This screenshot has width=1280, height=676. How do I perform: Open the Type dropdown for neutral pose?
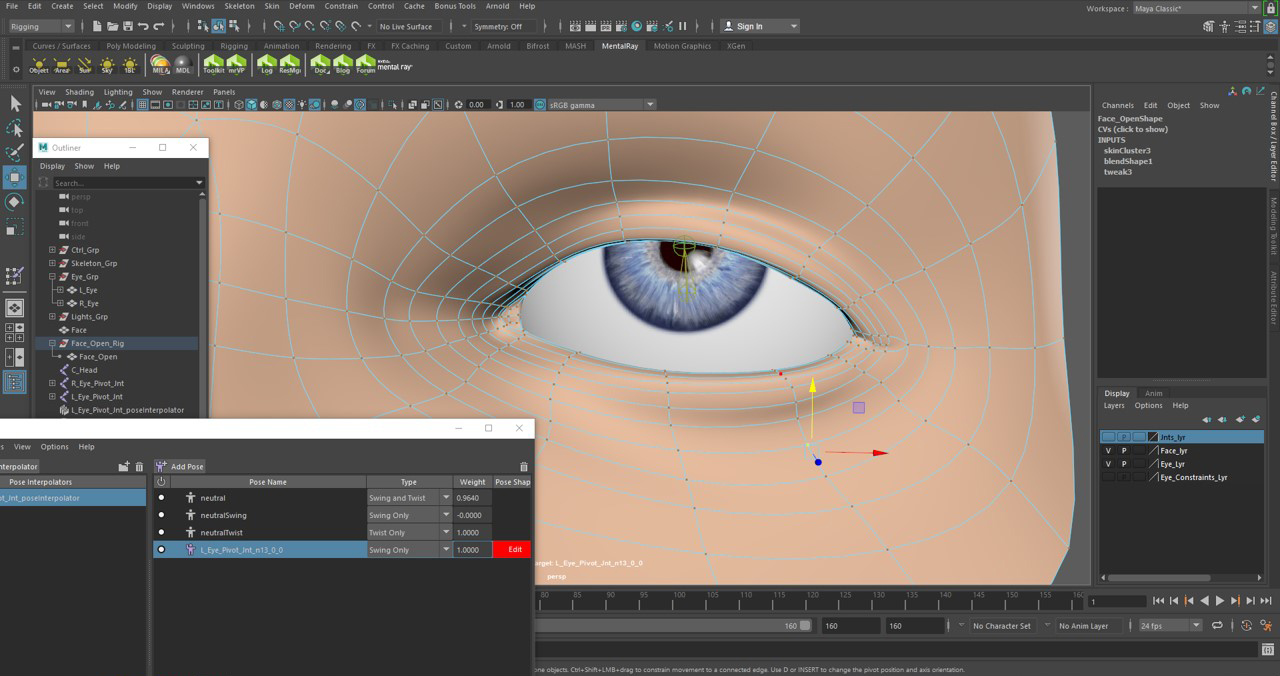pyautogui.click(x=446, y=498)
